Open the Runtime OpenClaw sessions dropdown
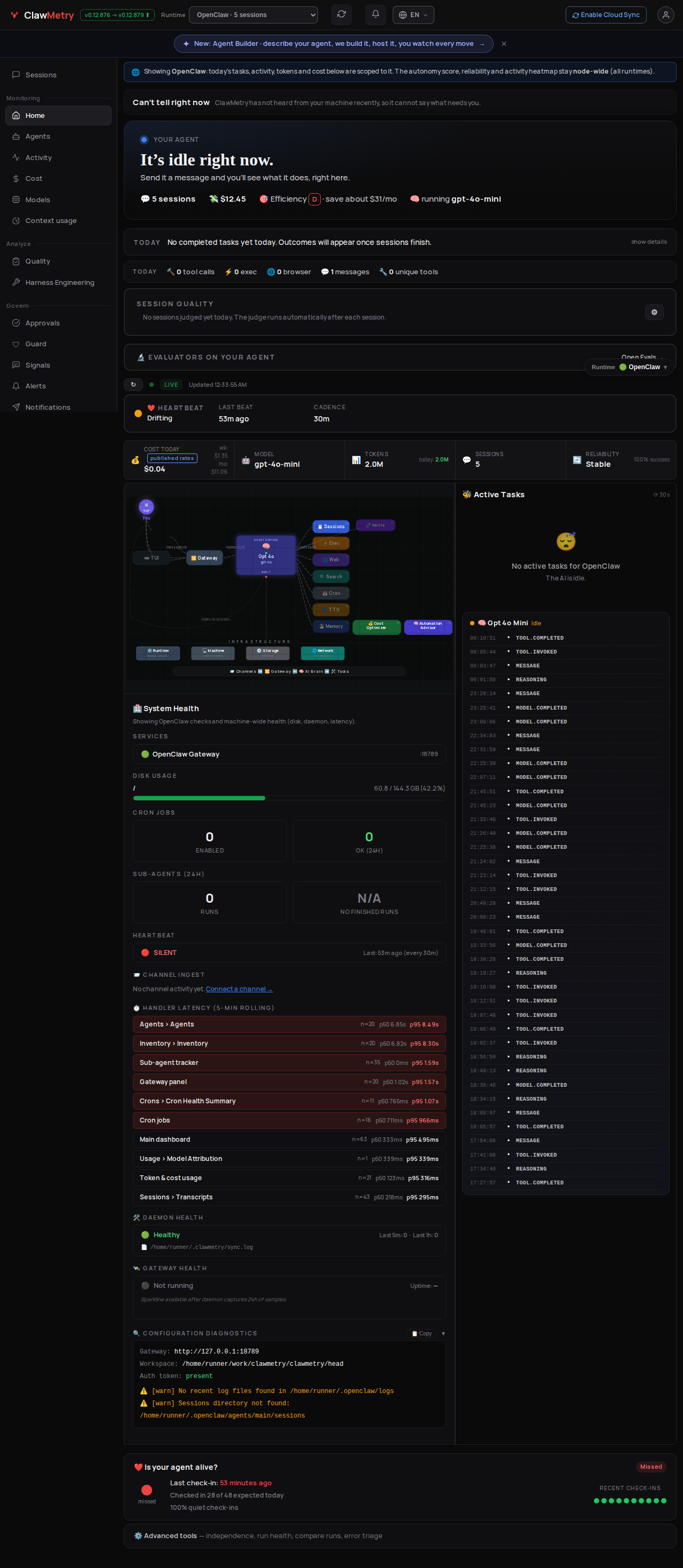This screenshot has width=683, height=1568. tap(253, 14)
